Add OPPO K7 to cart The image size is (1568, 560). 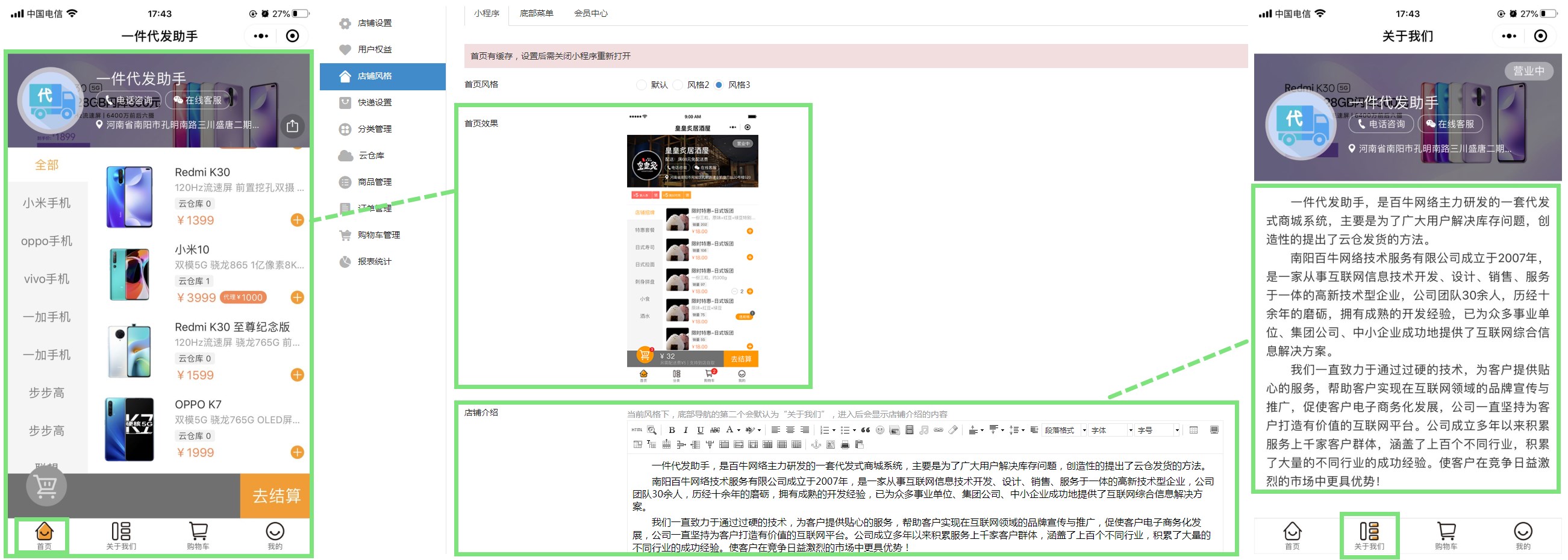(297, 452)
